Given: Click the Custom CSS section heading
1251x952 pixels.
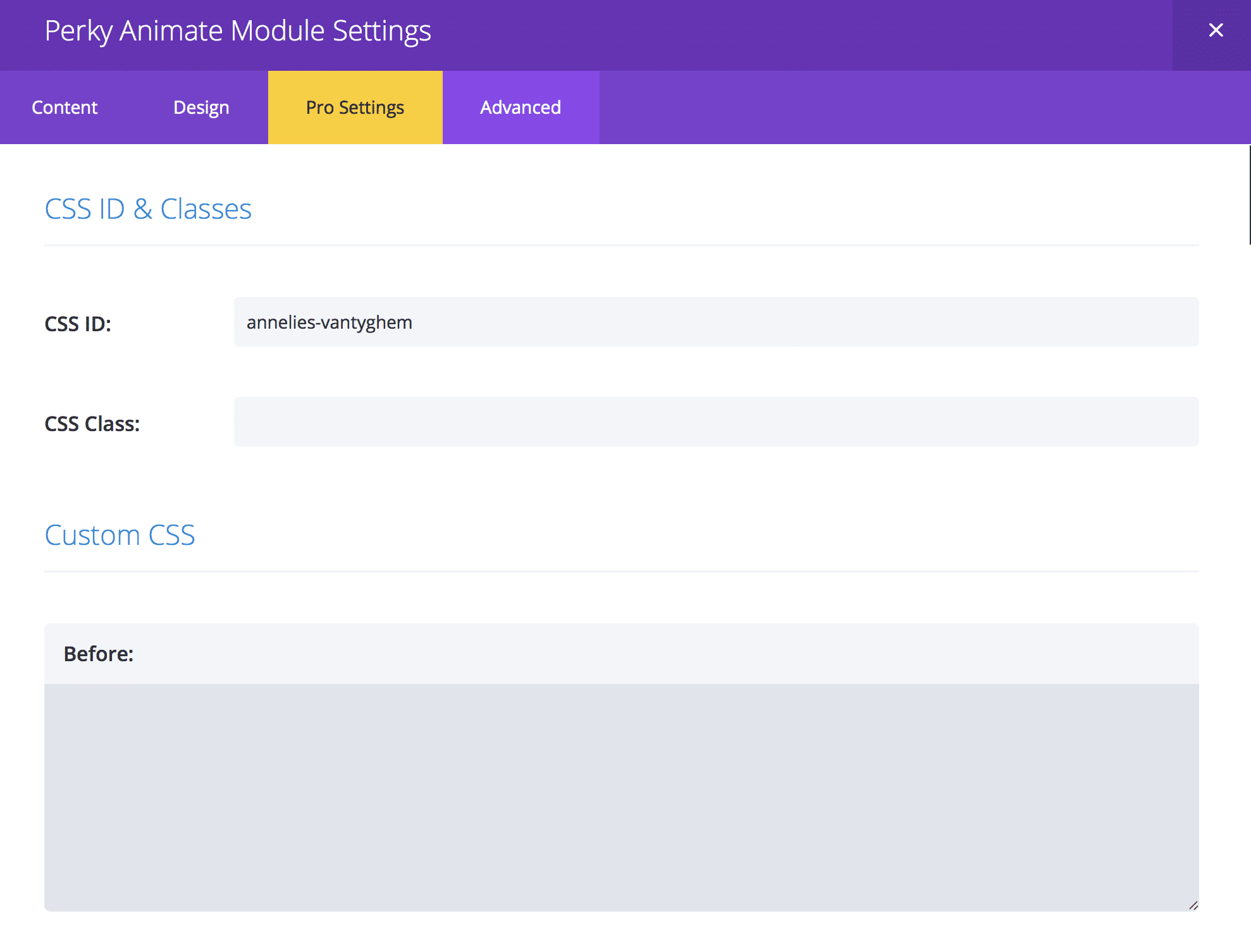Looking at the screenshot, I should (x=120, y=535).
